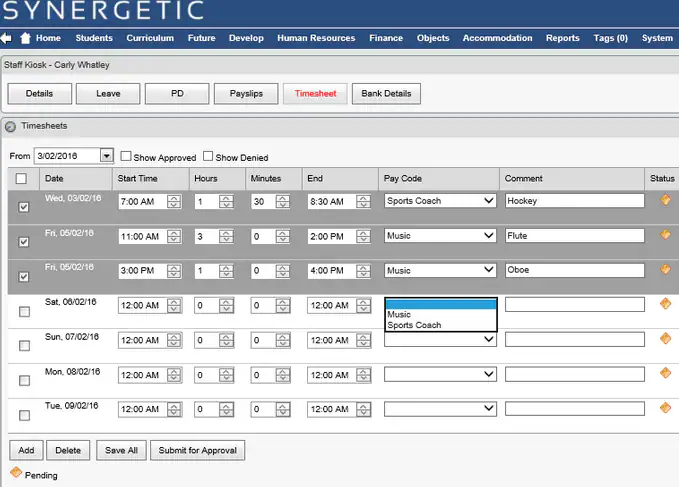This screenshot has height=487, width=679.
Task: Select Sports Coach from open pay code list
Action: (414, 325)
